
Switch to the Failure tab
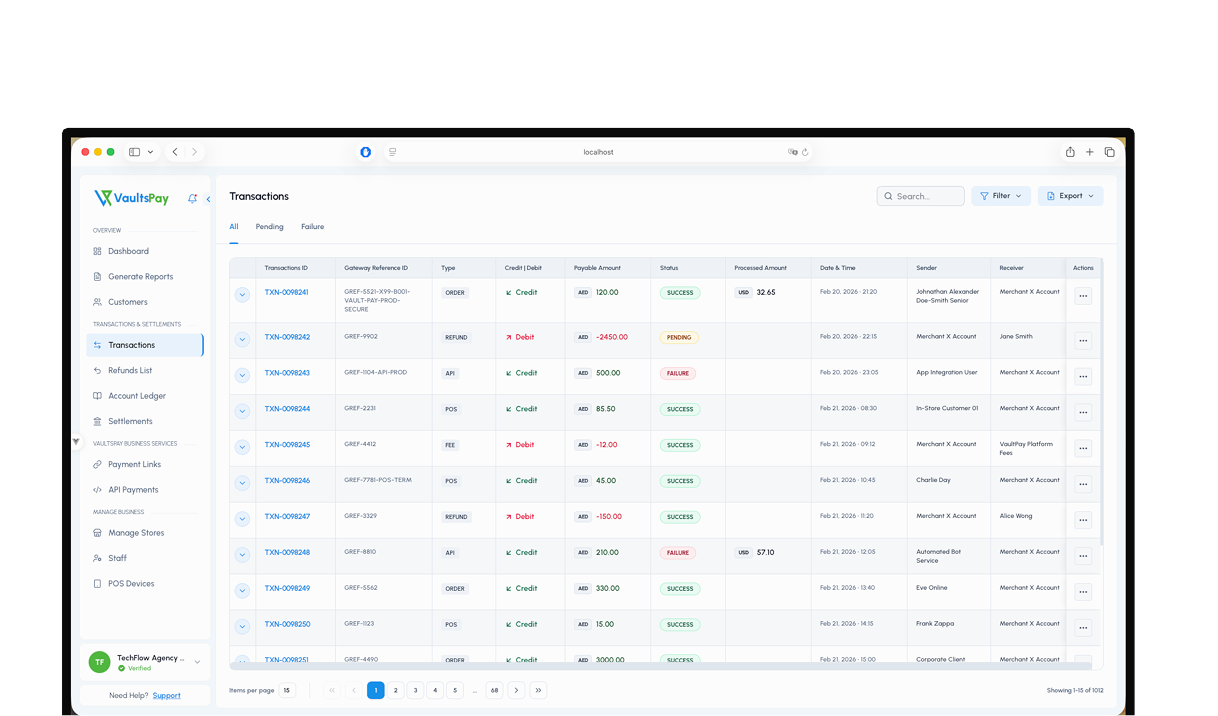point(312,226)
